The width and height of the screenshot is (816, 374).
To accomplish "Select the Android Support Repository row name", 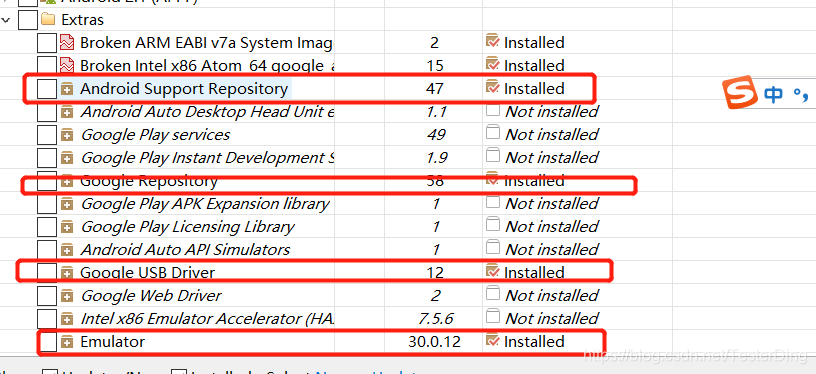I will tap(184, 89).
